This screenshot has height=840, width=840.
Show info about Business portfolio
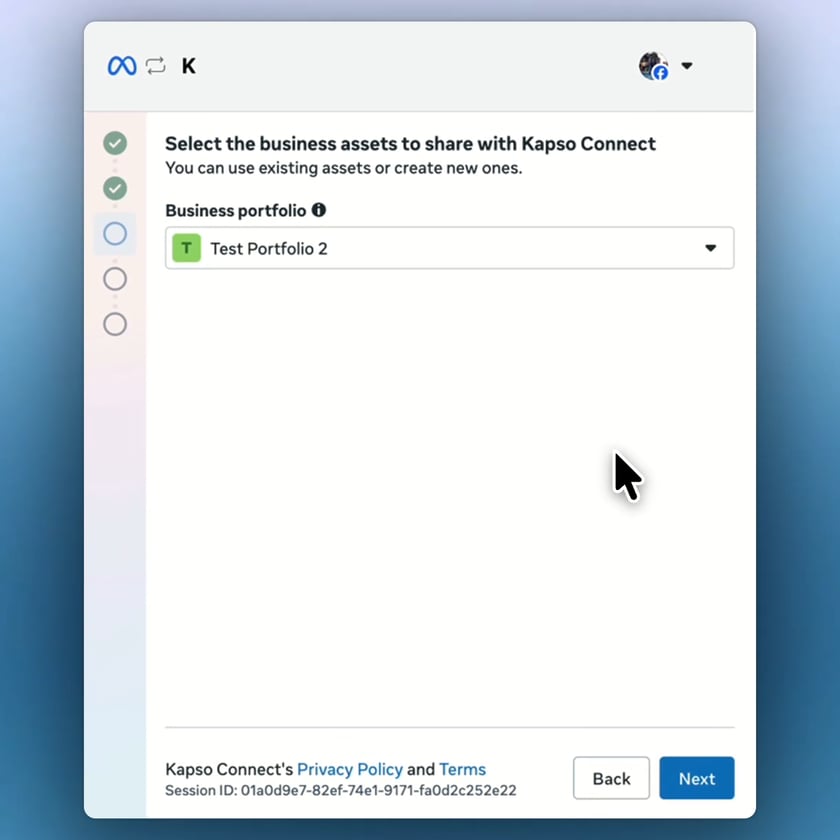click(319, 210)
